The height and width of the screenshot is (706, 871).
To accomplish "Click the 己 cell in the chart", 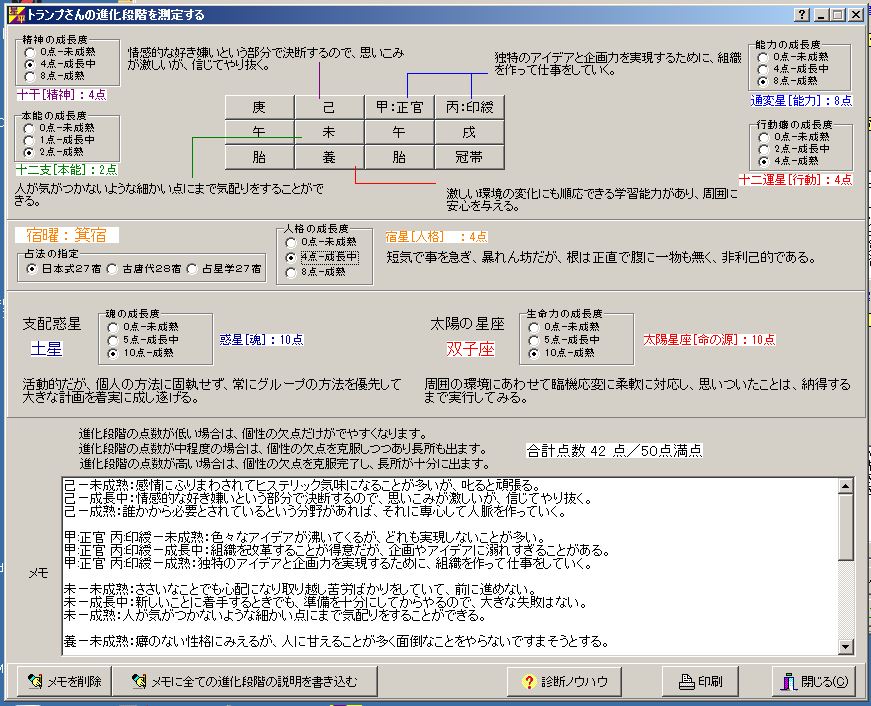I will (329, 107).
